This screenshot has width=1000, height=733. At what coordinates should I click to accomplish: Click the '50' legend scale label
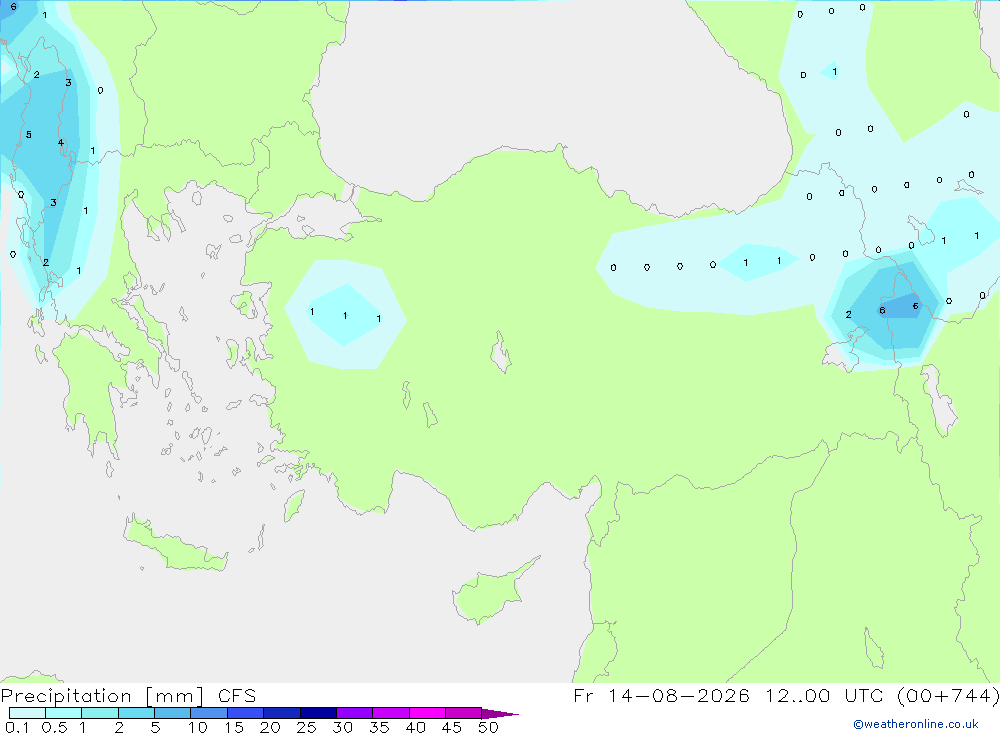pyautogui.click(x=488, y=727)
